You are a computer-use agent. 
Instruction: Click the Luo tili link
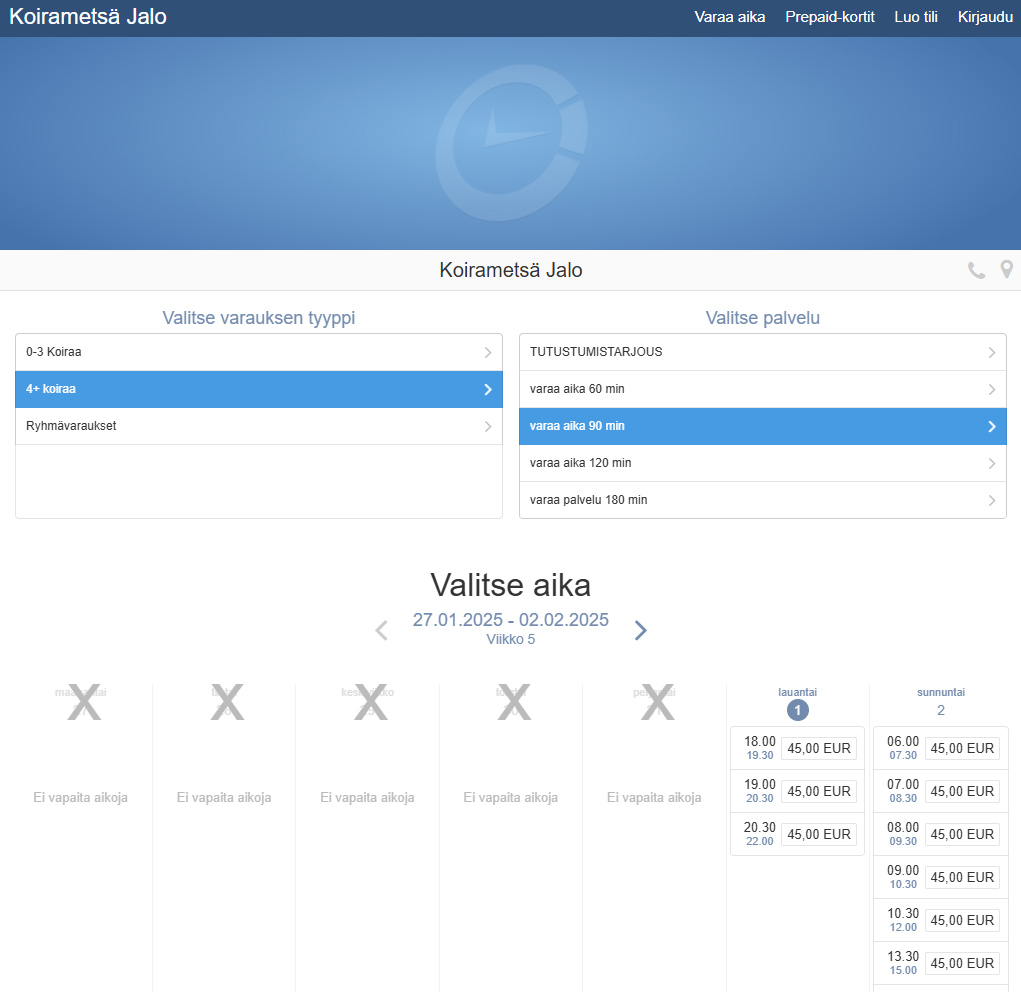coord(916,17)
